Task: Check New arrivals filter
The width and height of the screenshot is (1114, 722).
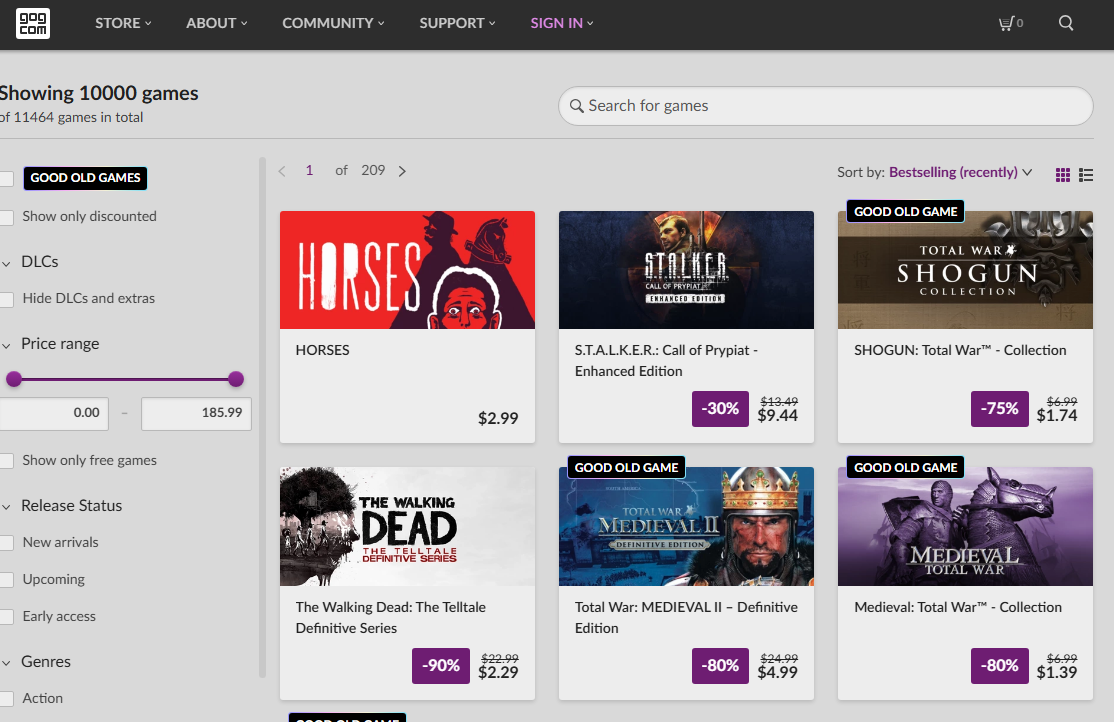Action: pyautogui.click(x=6, y=543)
